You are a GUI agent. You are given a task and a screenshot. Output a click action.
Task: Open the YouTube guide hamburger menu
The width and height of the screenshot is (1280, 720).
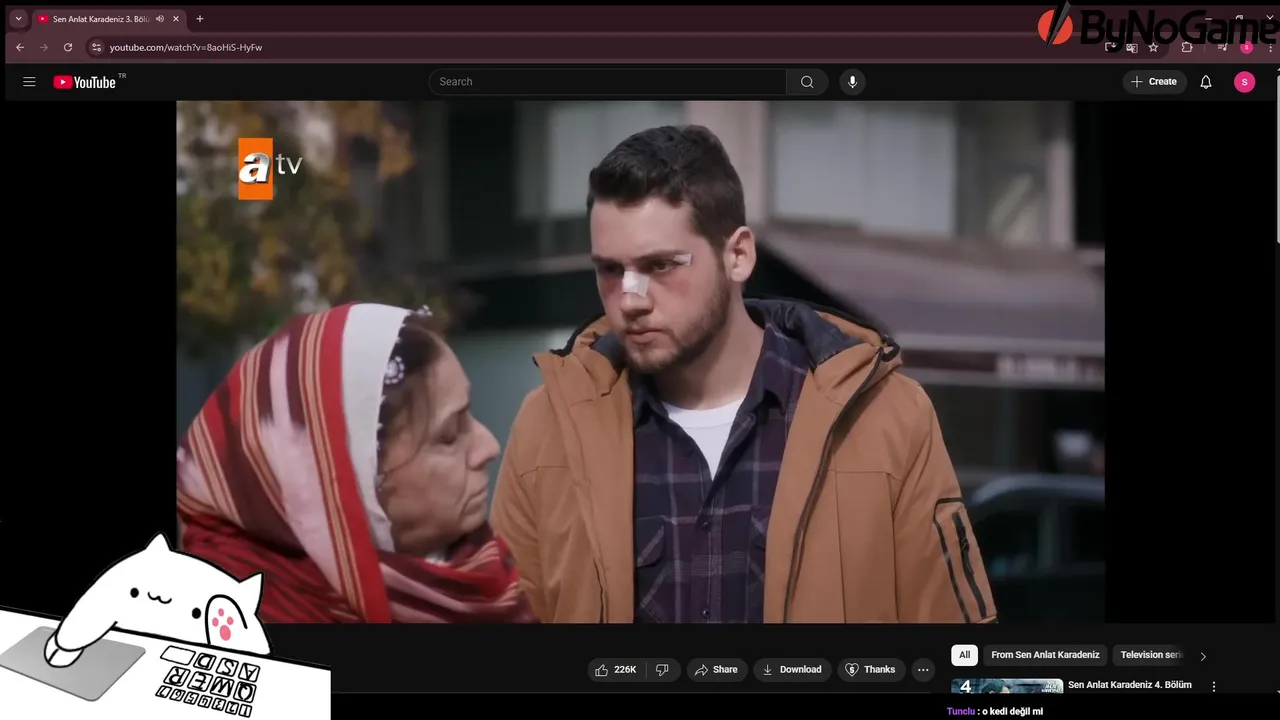29,82
